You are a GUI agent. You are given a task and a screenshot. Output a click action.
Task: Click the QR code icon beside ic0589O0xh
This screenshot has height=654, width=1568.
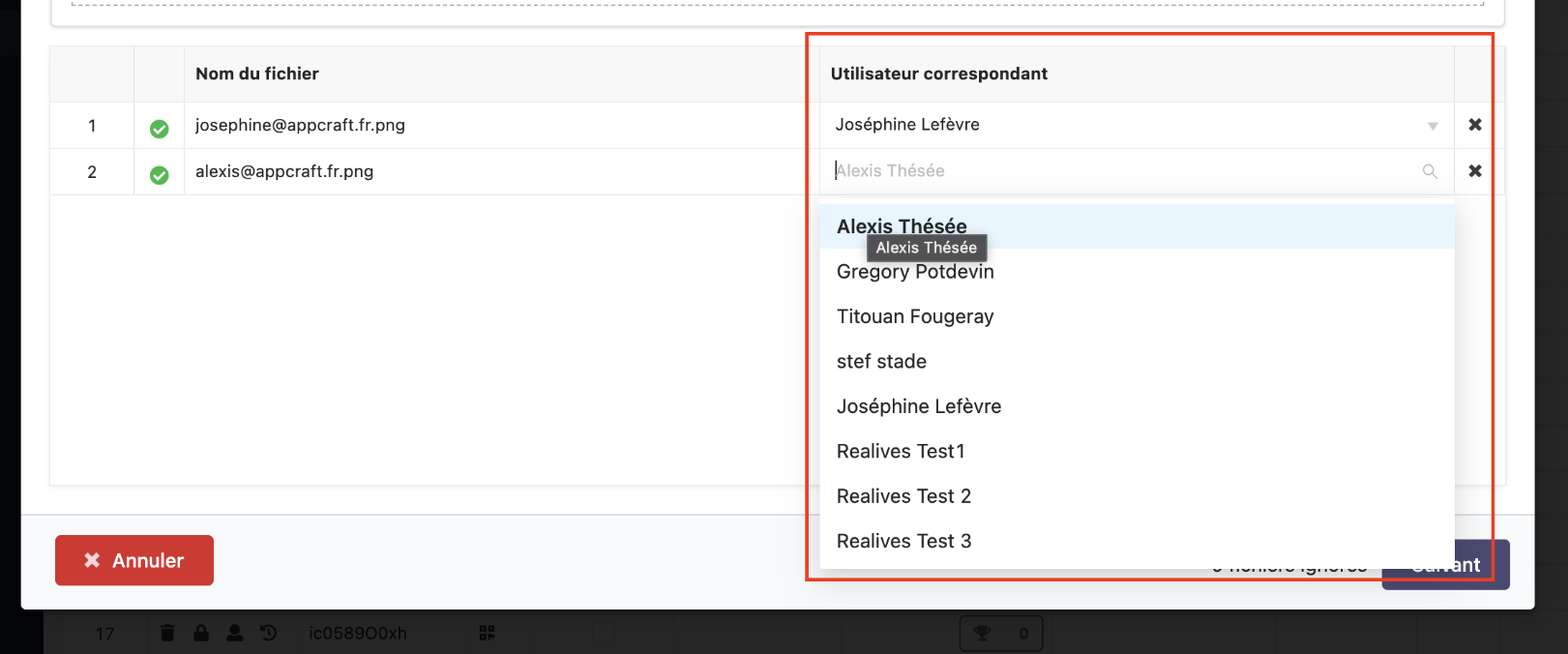(x=488, y=633)
